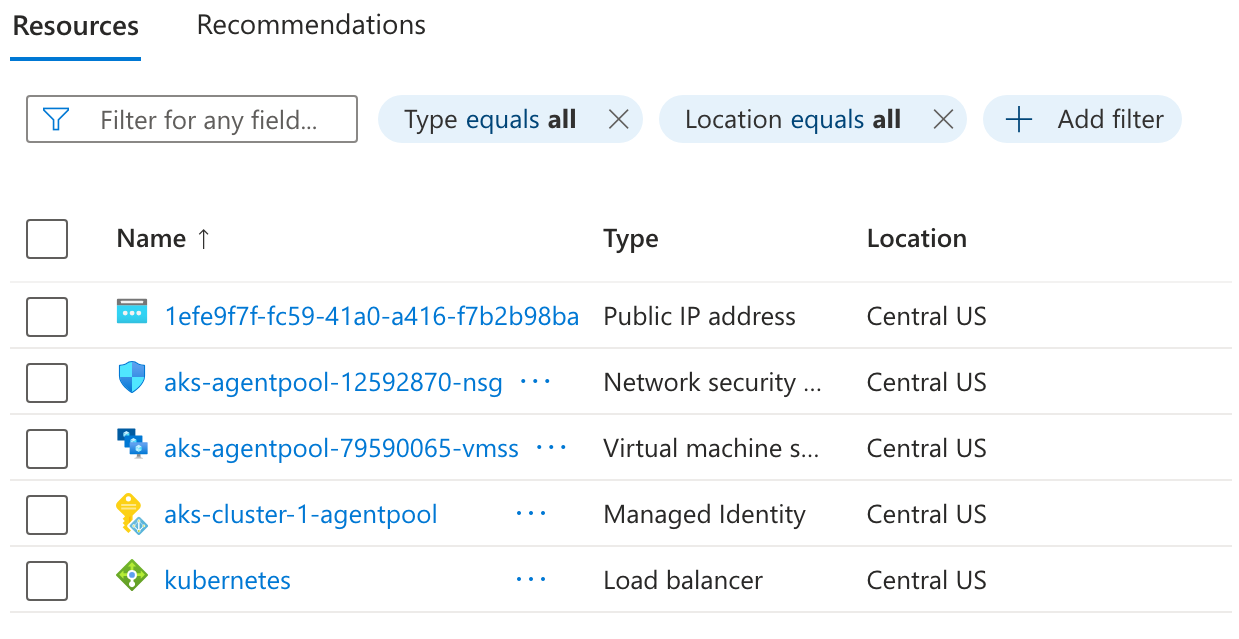Click the Type column header

[x=631, y=239]
